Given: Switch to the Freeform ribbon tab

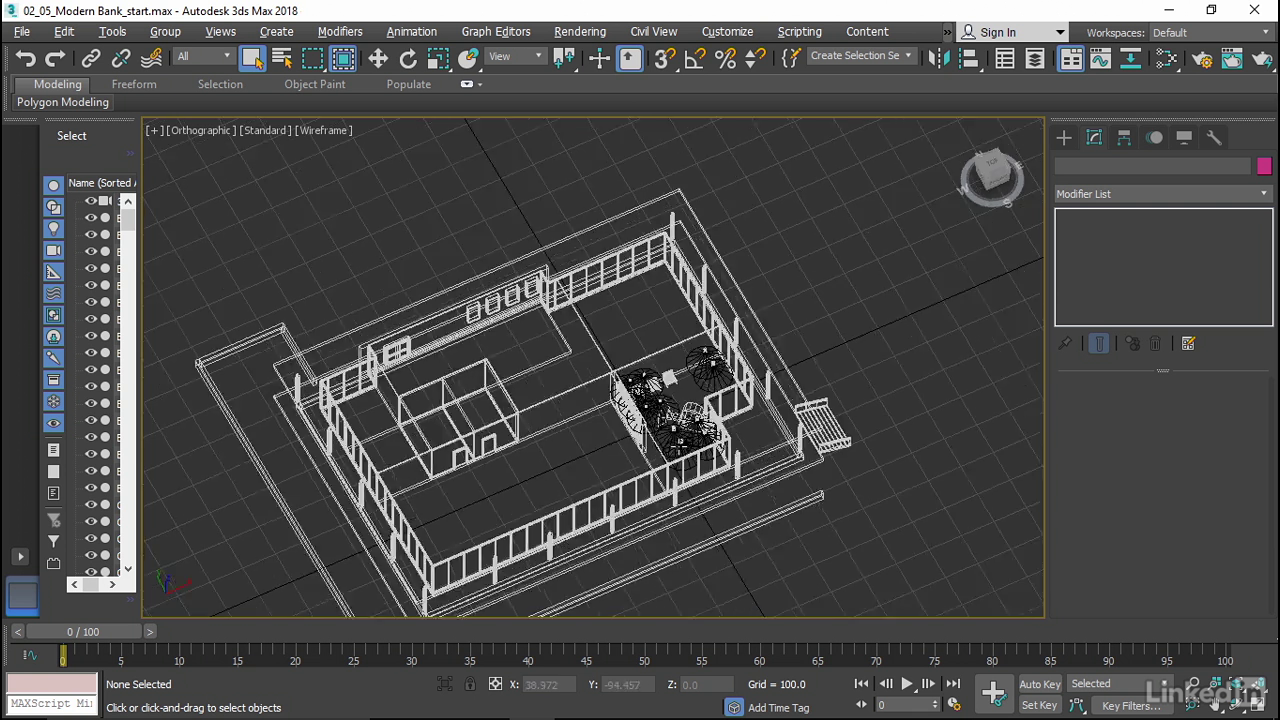Looking at the screenshot, I should (134, 84).
